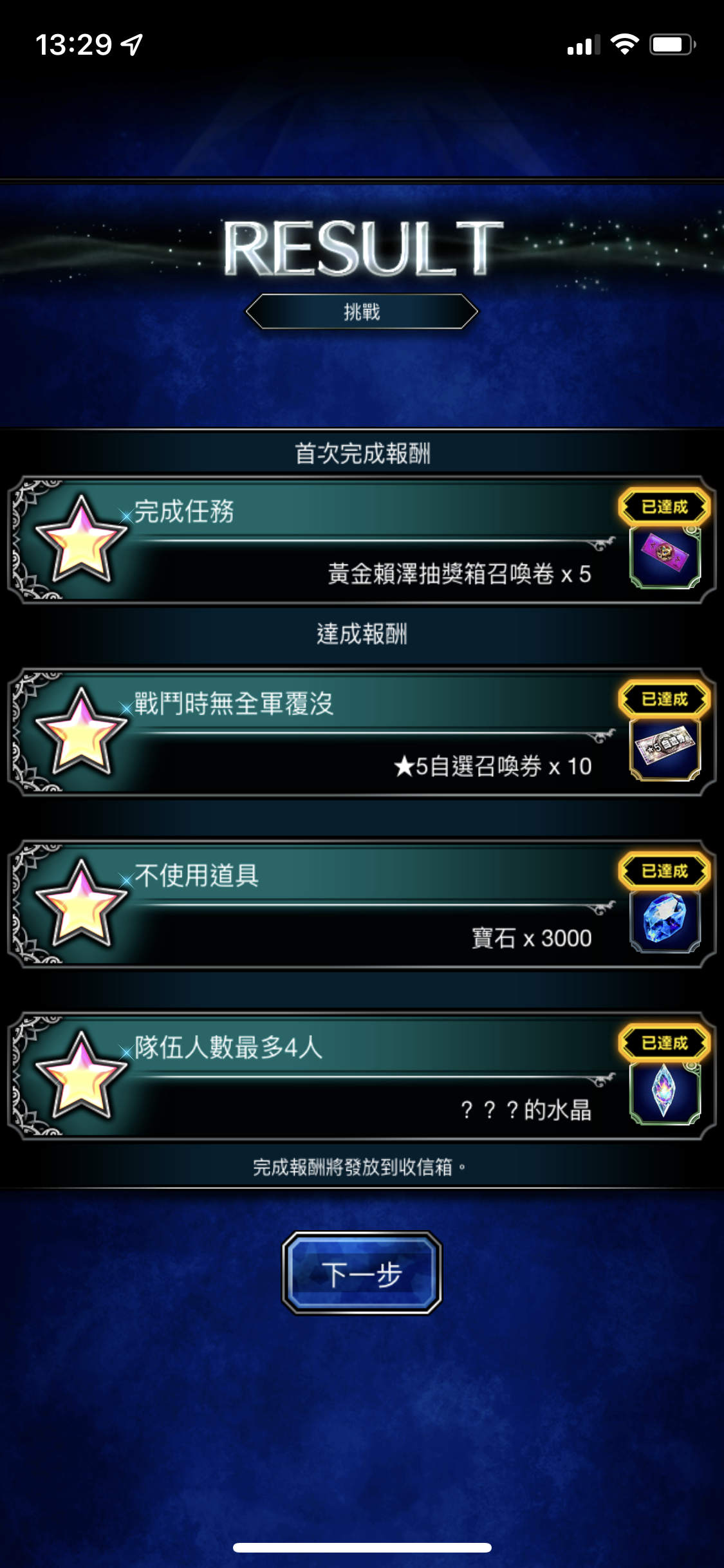Click the golden raffle summon ticket icon

point(665,557)
